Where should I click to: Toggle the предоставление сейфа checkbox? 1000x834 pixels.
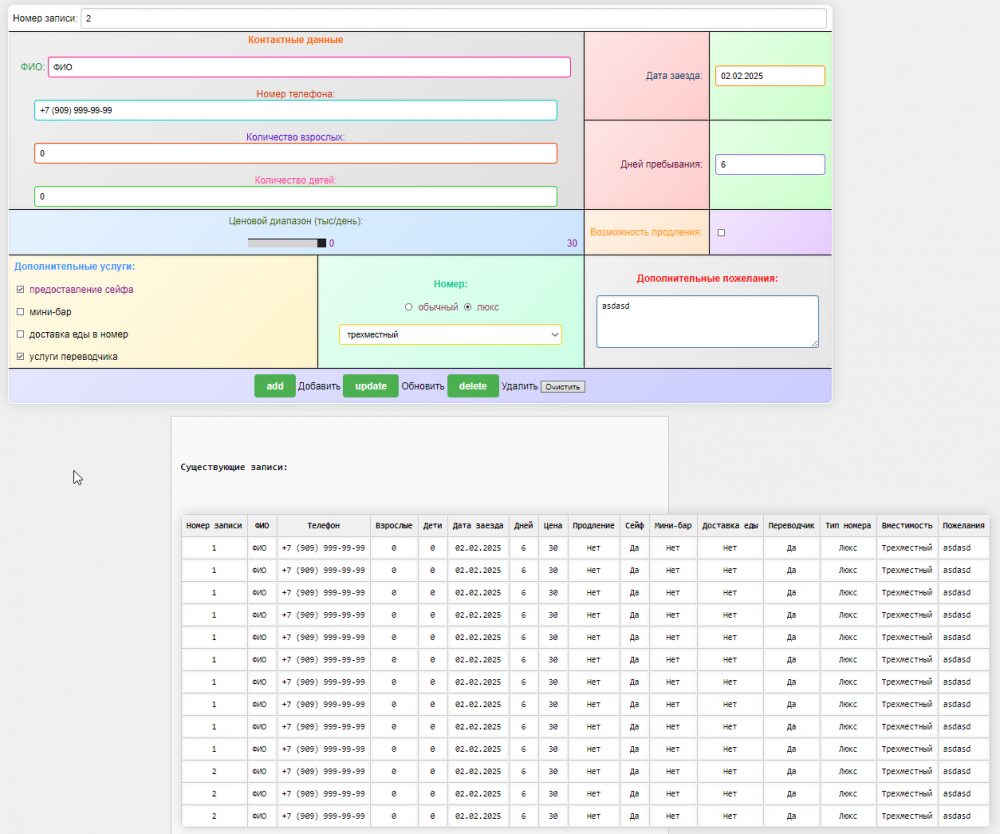click(21, 289)
